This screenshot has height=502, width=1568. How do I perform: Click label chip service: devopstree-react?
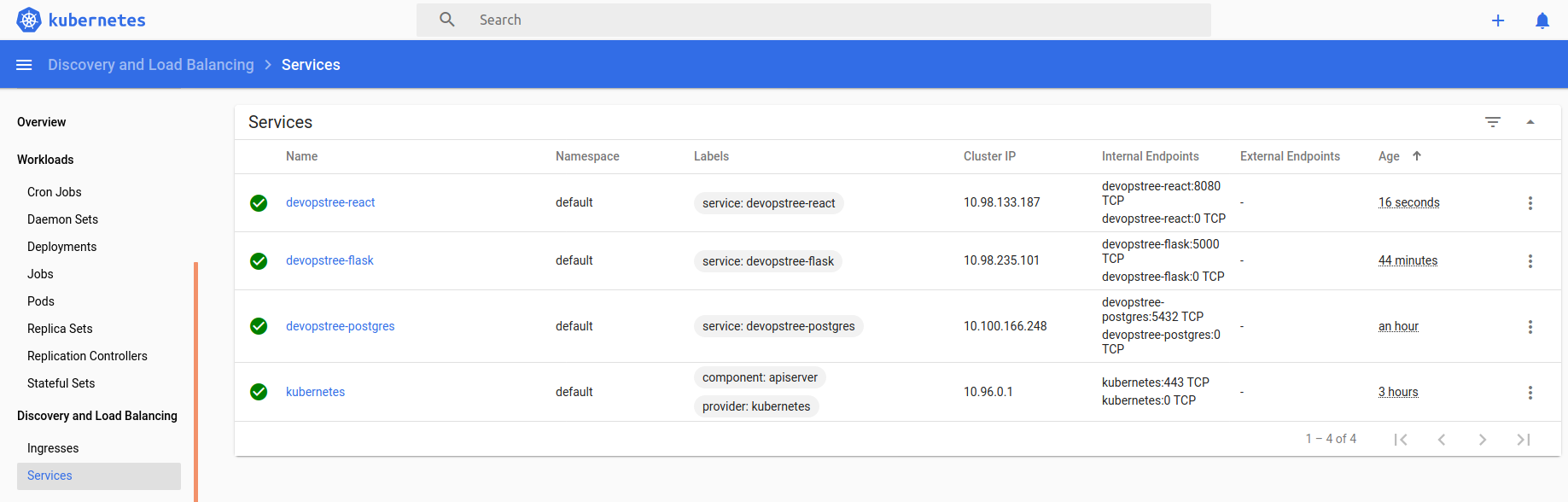[x=769, y=203]
